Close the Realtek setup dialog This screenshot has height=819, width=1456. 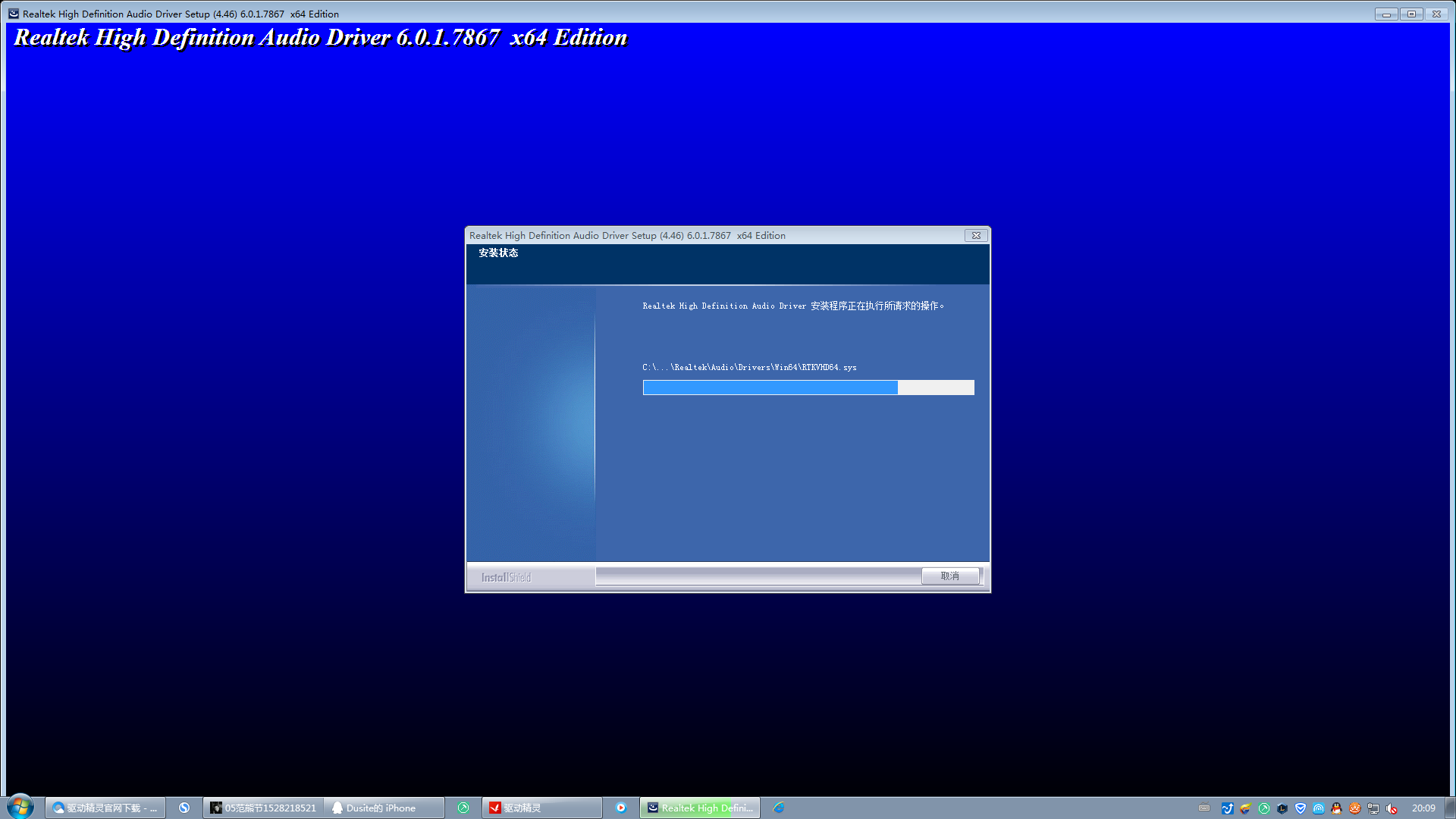[x=976, y=236]
